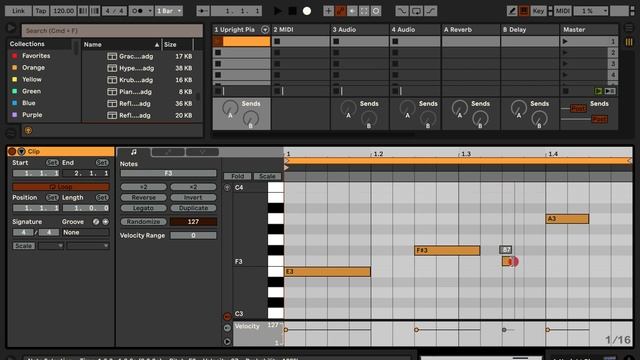Click Punch-In switch icon
The width and height of the screenshot is (640, 360).
tap(402, 11)
